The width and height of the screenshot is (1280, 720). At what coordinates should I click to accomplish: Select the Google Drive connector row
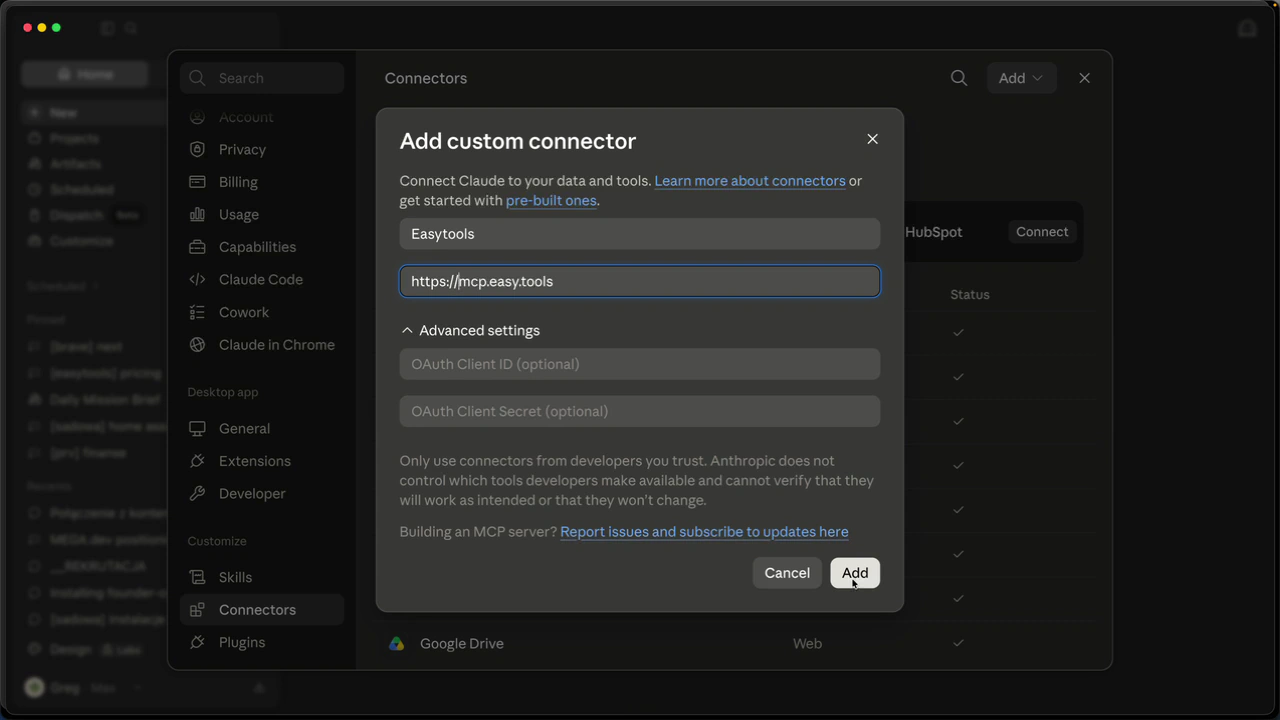pos(740,644)
